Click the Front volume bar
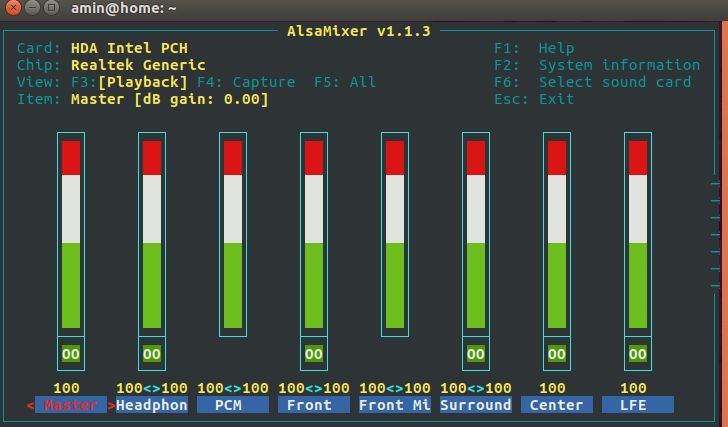Viewport: 728px width, 427px height. (x=314, y=234)
